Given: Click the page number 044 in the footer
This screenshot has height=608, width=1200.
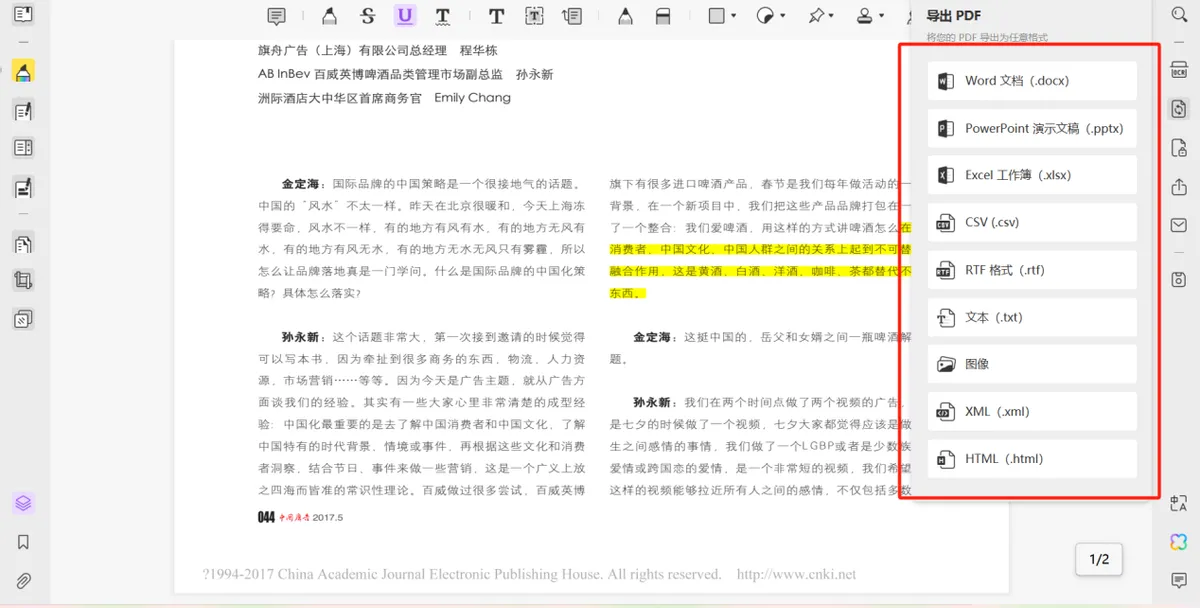Looking at the screenshot, I should coord(266,518).
